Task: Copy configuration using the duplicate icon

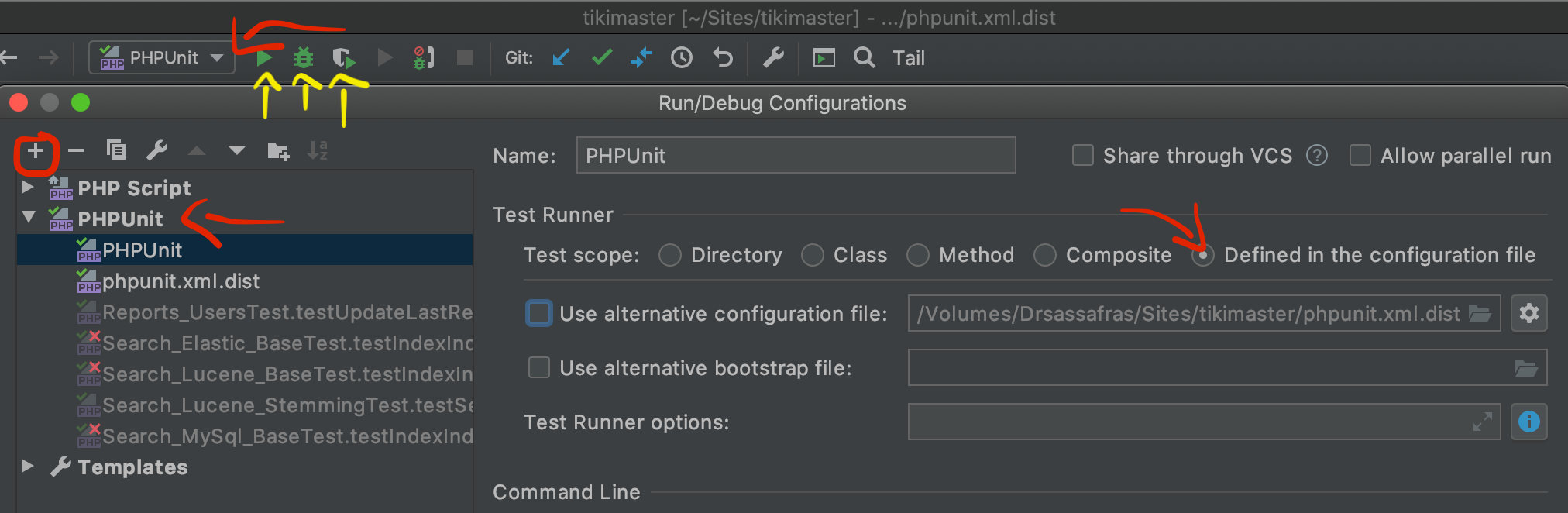Action: [116, 150]
